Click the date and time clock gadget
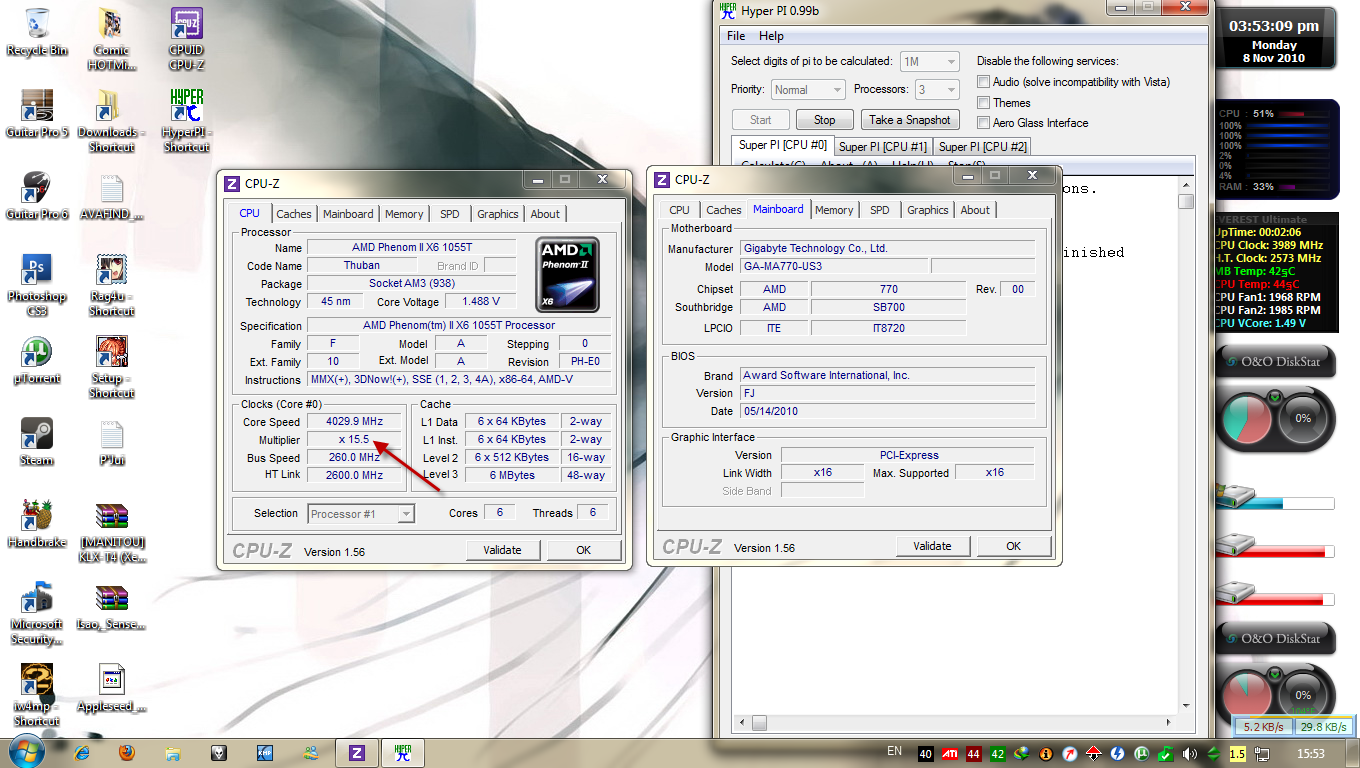The height and width of the screenshot is (768, 1360). point(1273,38)
